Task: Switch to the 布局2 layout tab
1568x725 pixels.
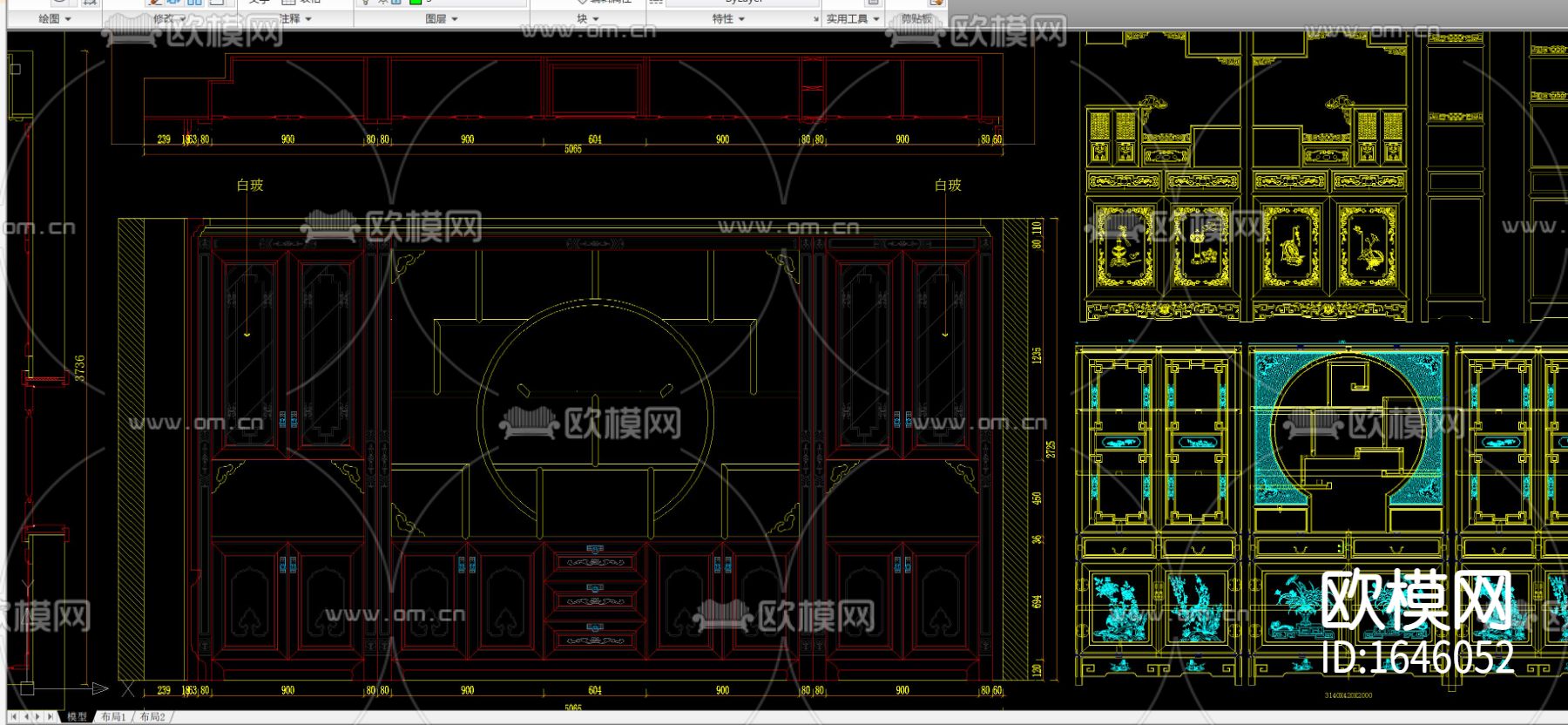Action: [152, 717]
